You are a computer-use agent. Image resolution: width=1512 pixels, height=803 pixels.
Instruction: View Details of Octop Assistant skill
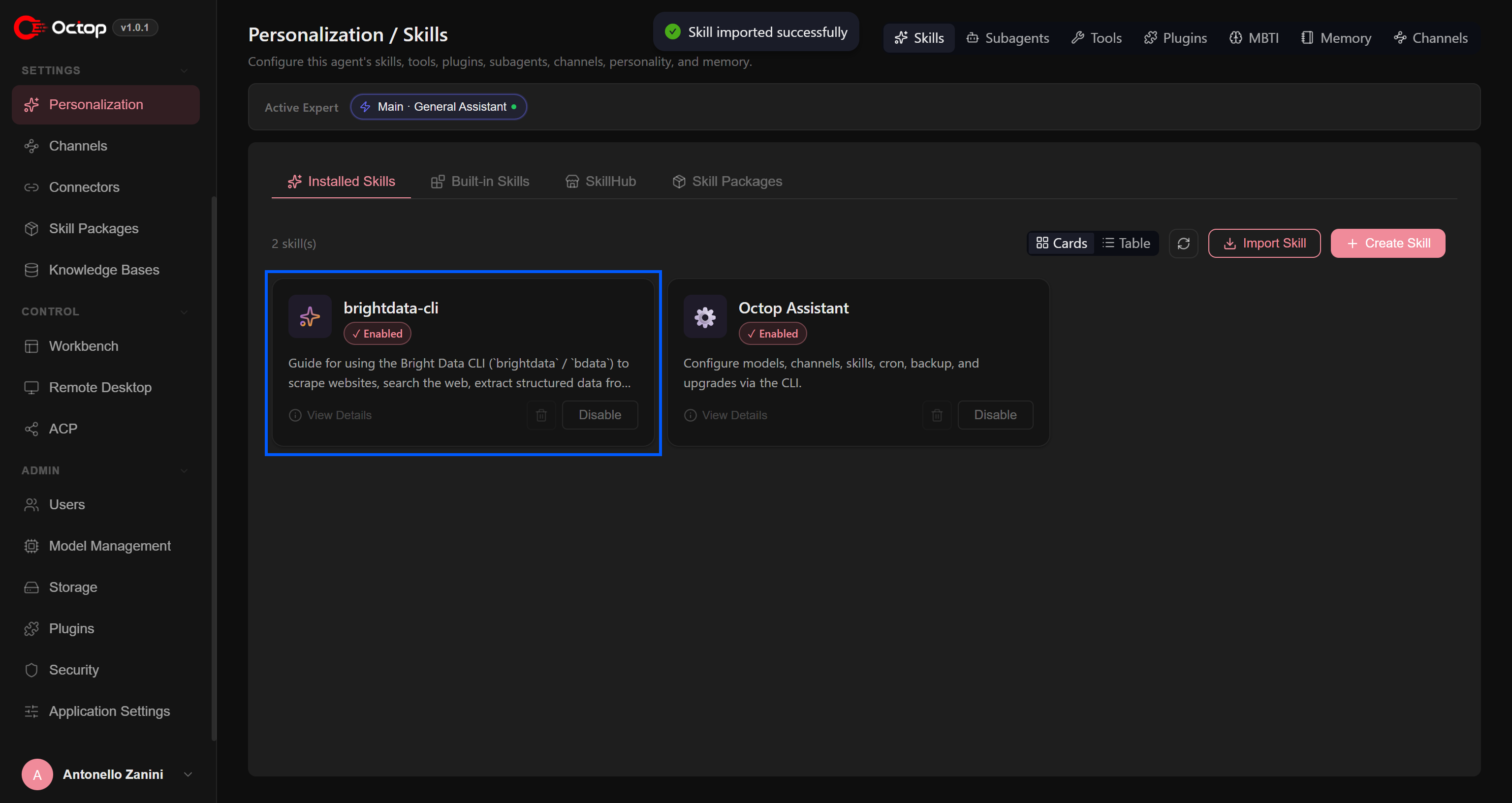725,415
